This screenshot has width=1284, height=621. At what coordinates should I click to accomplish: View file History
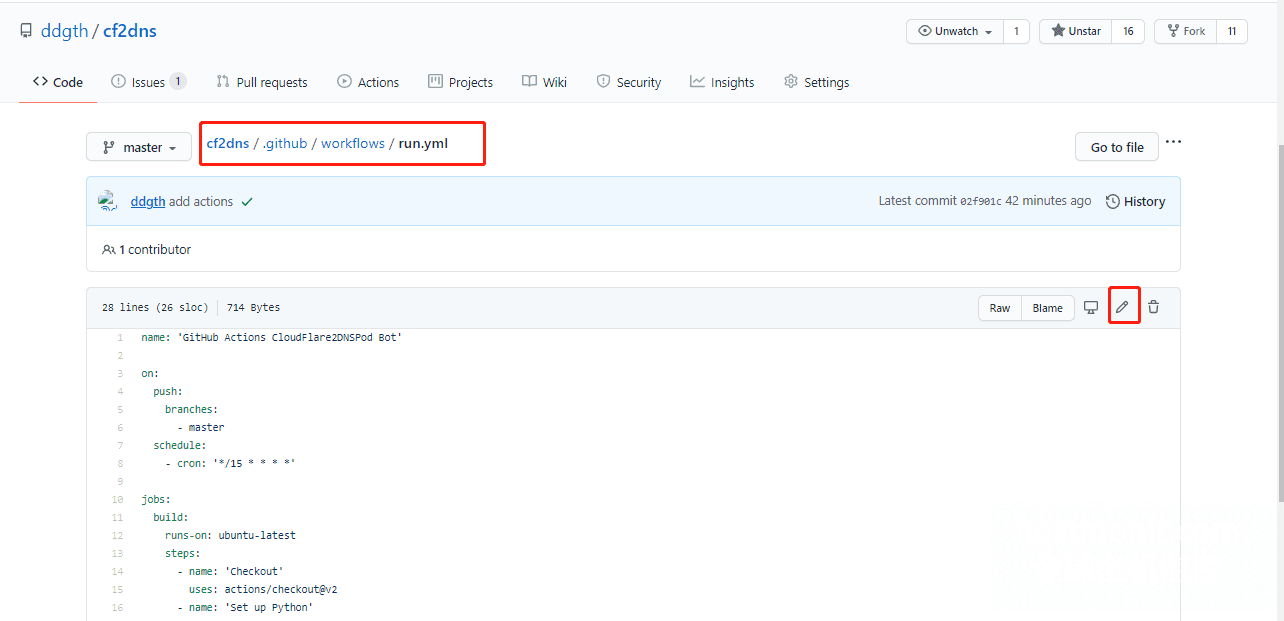pos(1135,201)
